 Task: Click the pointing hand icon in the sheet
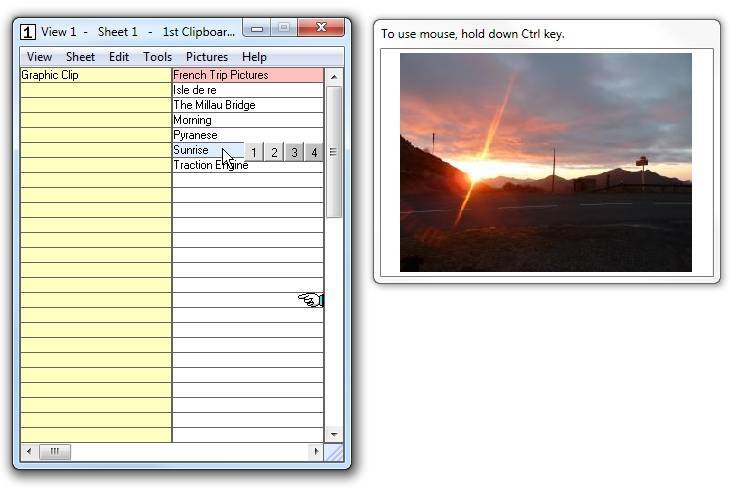pyautogui.click(x=311, y=300)
